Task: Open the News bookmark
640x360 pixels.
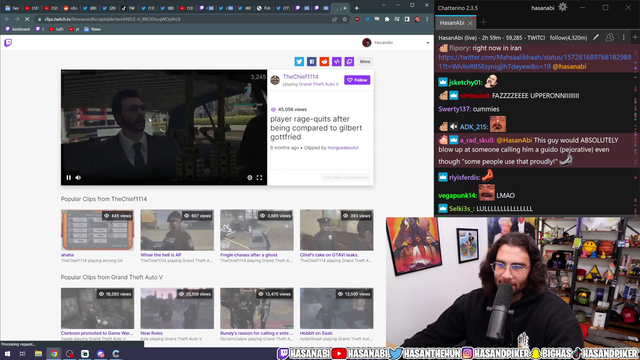Action: [x=92, y=29]
